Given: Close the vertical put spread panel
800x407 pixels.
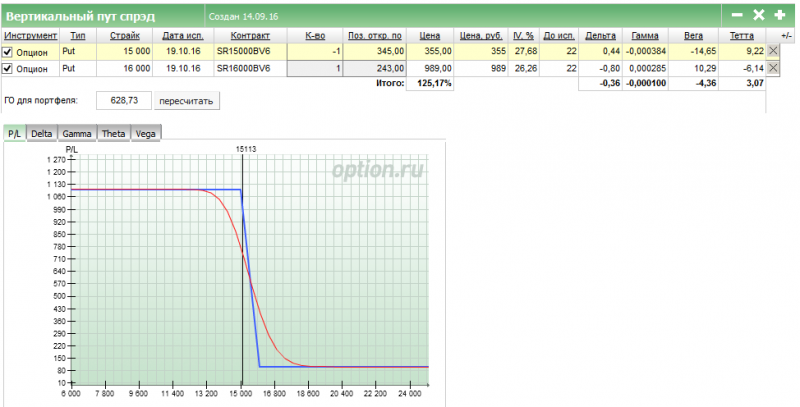Looking at the screenshot, I should pyautogui.click(x=759, y=15).
